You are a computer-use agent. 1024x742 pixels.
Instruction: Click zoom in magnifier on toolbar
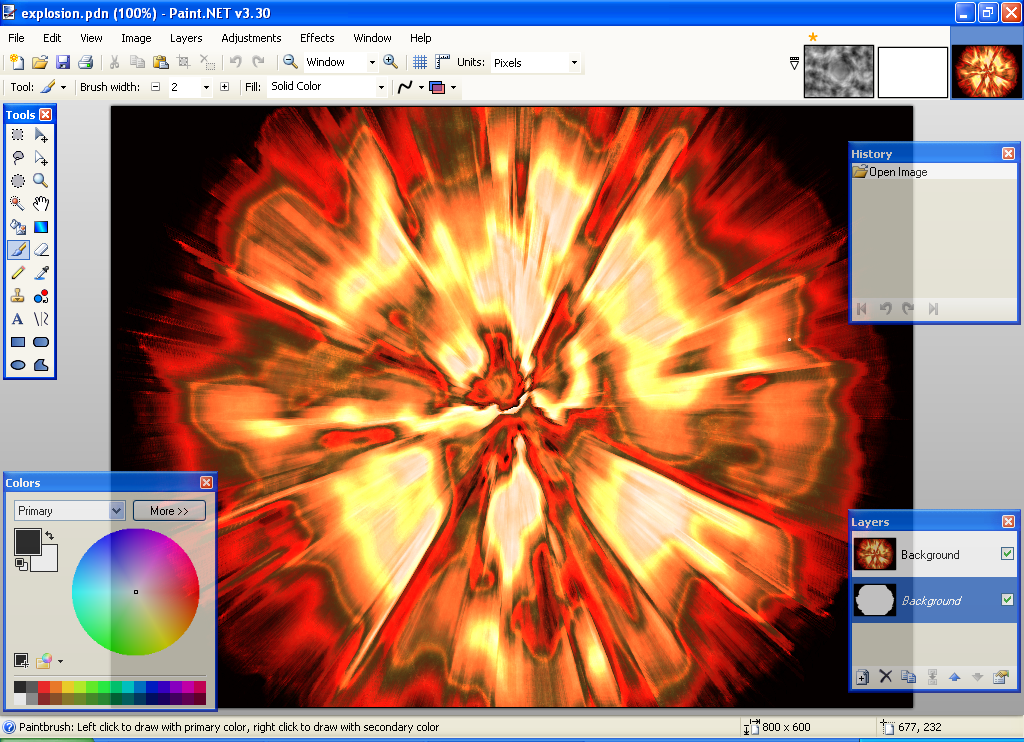tap(391, 62)
